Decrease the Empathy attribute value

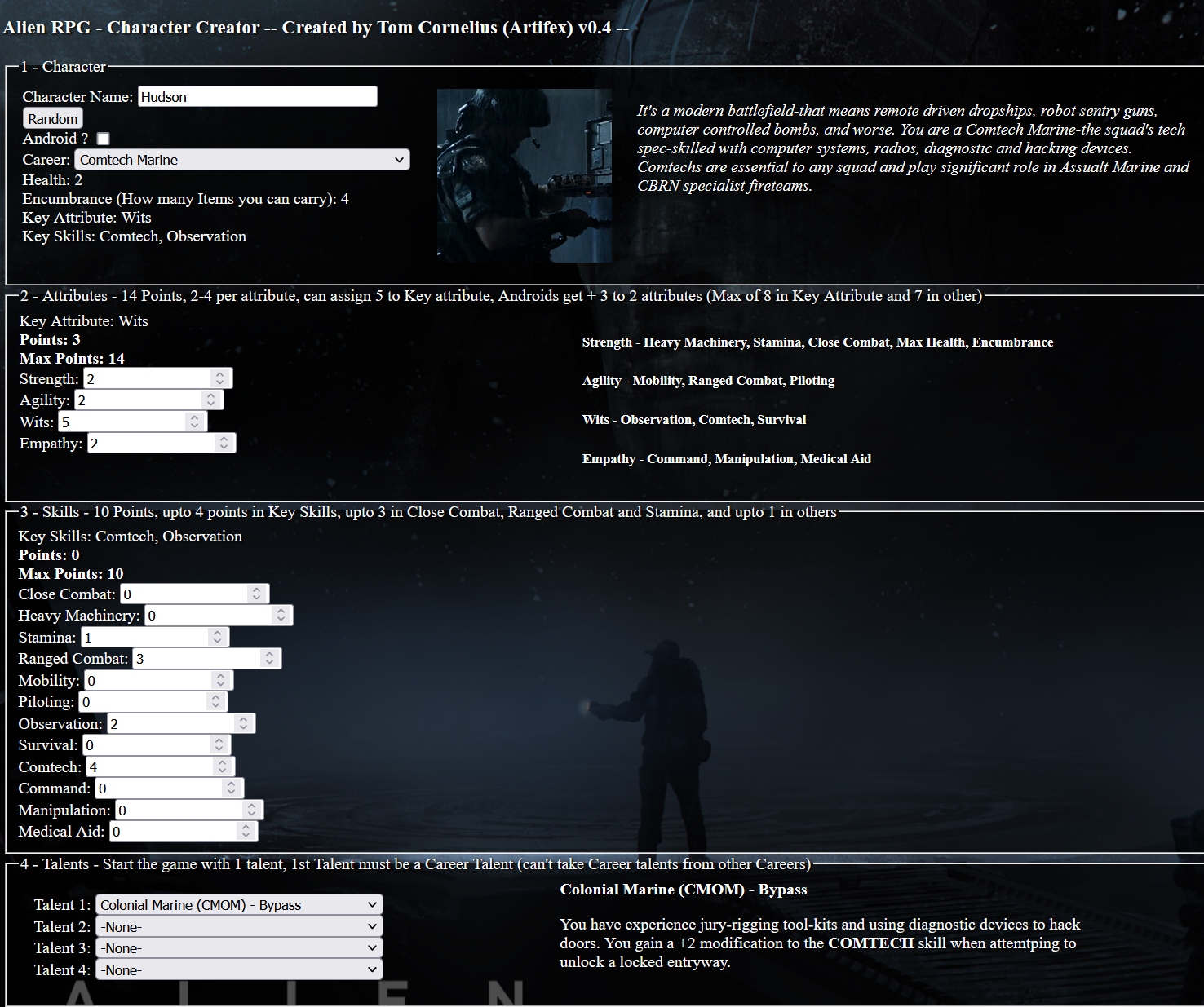(x=224, y=446)
